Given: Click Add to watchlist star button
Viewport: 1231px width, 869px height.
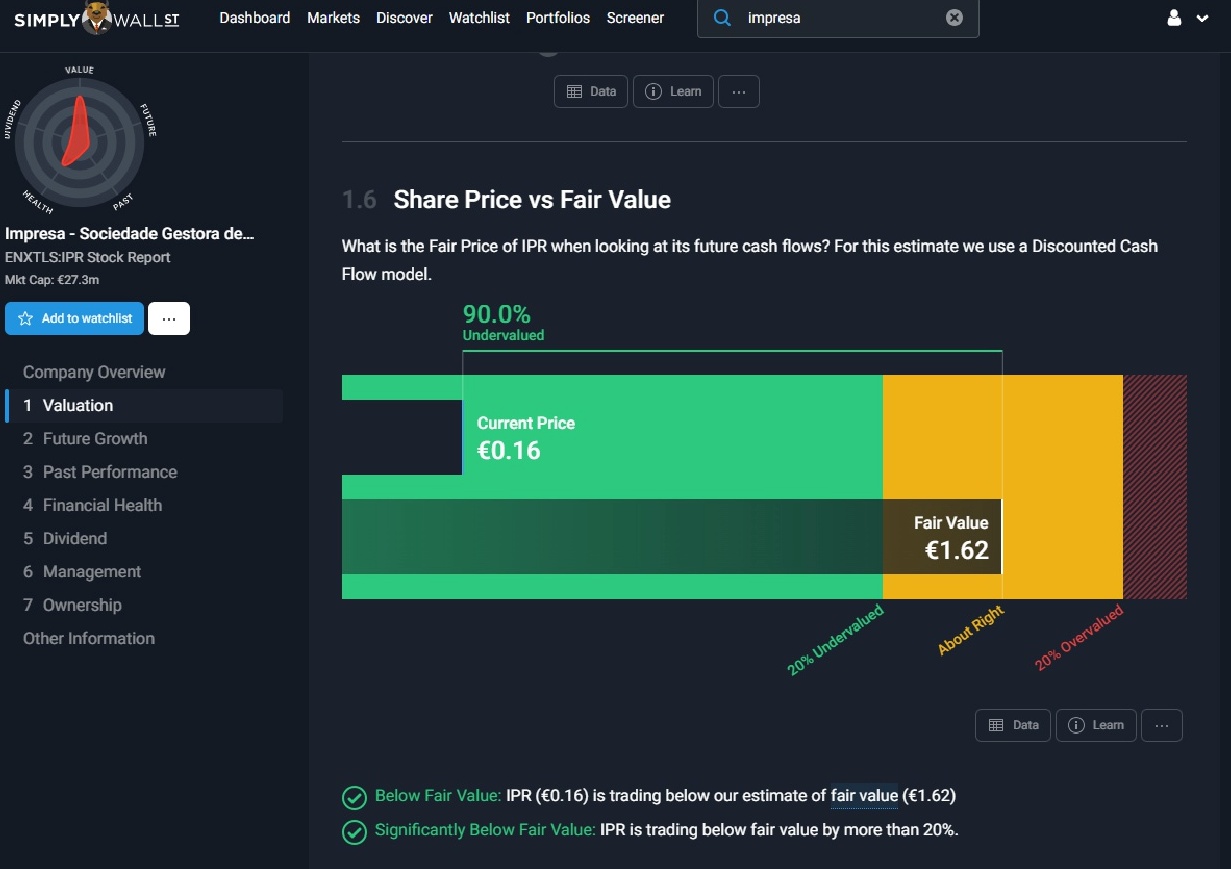Looking at the screenshot, I should (75, 318).
